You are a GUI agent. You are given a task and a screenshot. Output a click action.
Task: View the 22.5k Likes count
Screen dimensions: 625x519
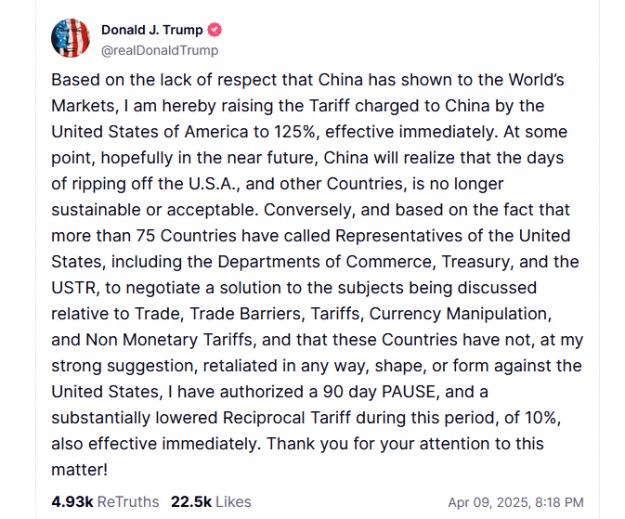pos(189,501)
